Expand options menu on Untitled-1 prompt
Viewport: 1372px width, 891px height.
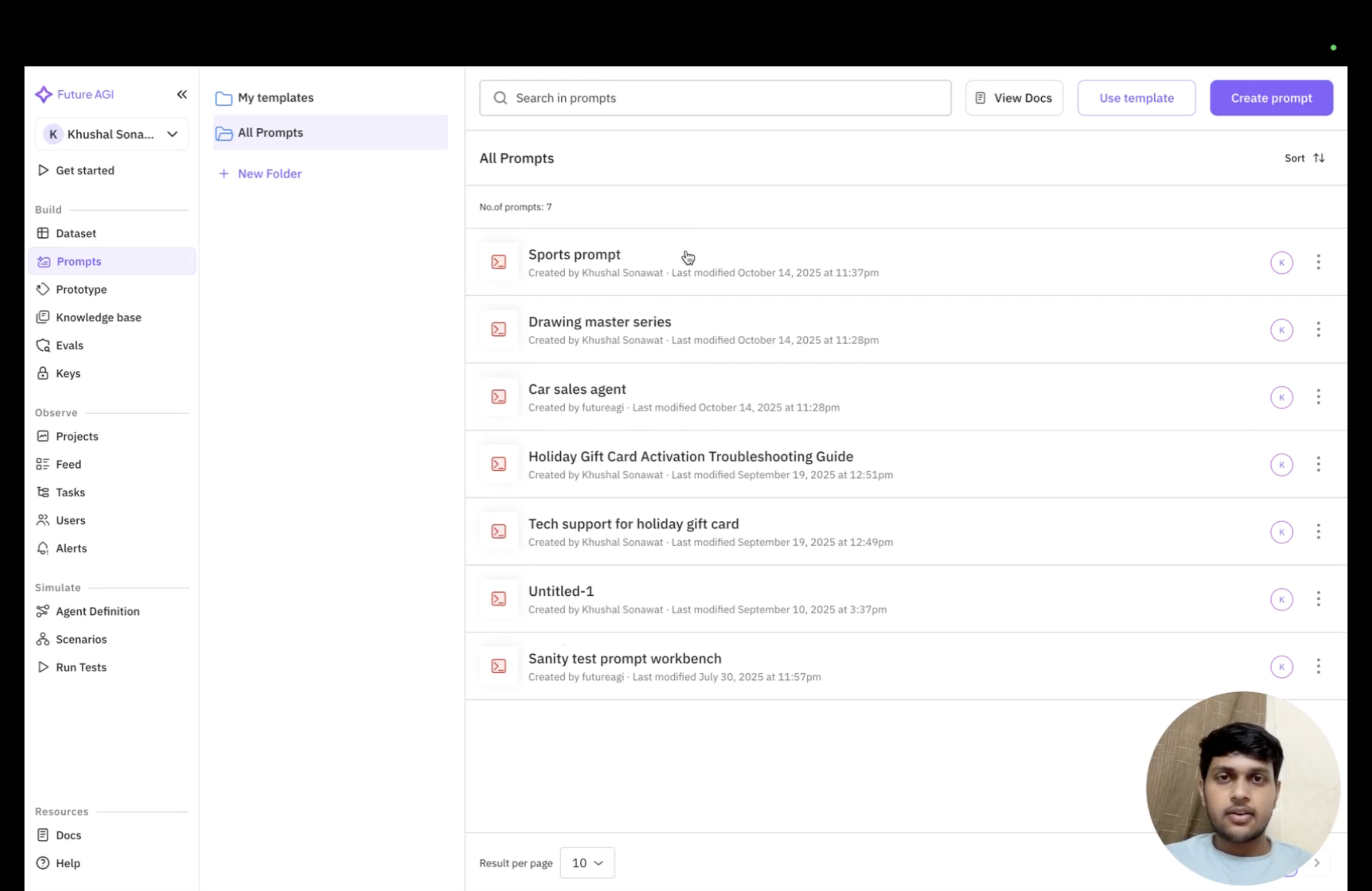[1319, 599]
